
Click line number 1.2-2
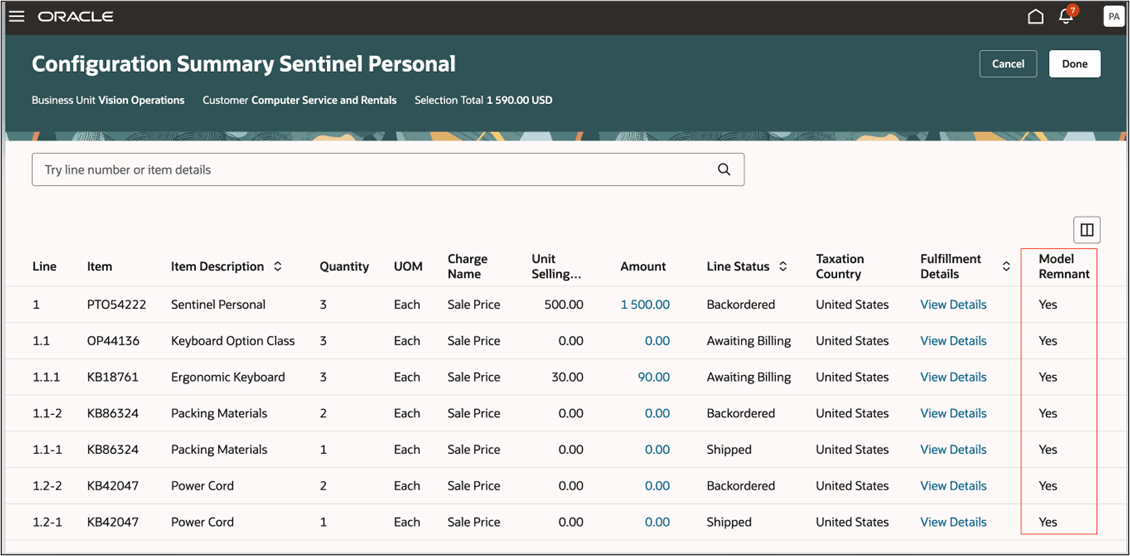coord(47,485)
